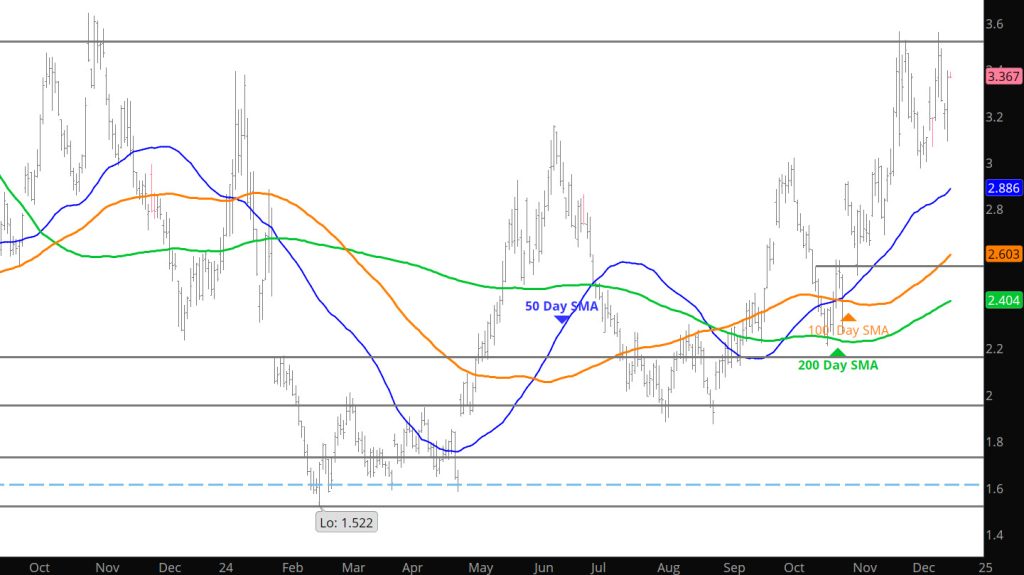Click the 2.2 value on price axis
1024x575 pixels.
995,349
